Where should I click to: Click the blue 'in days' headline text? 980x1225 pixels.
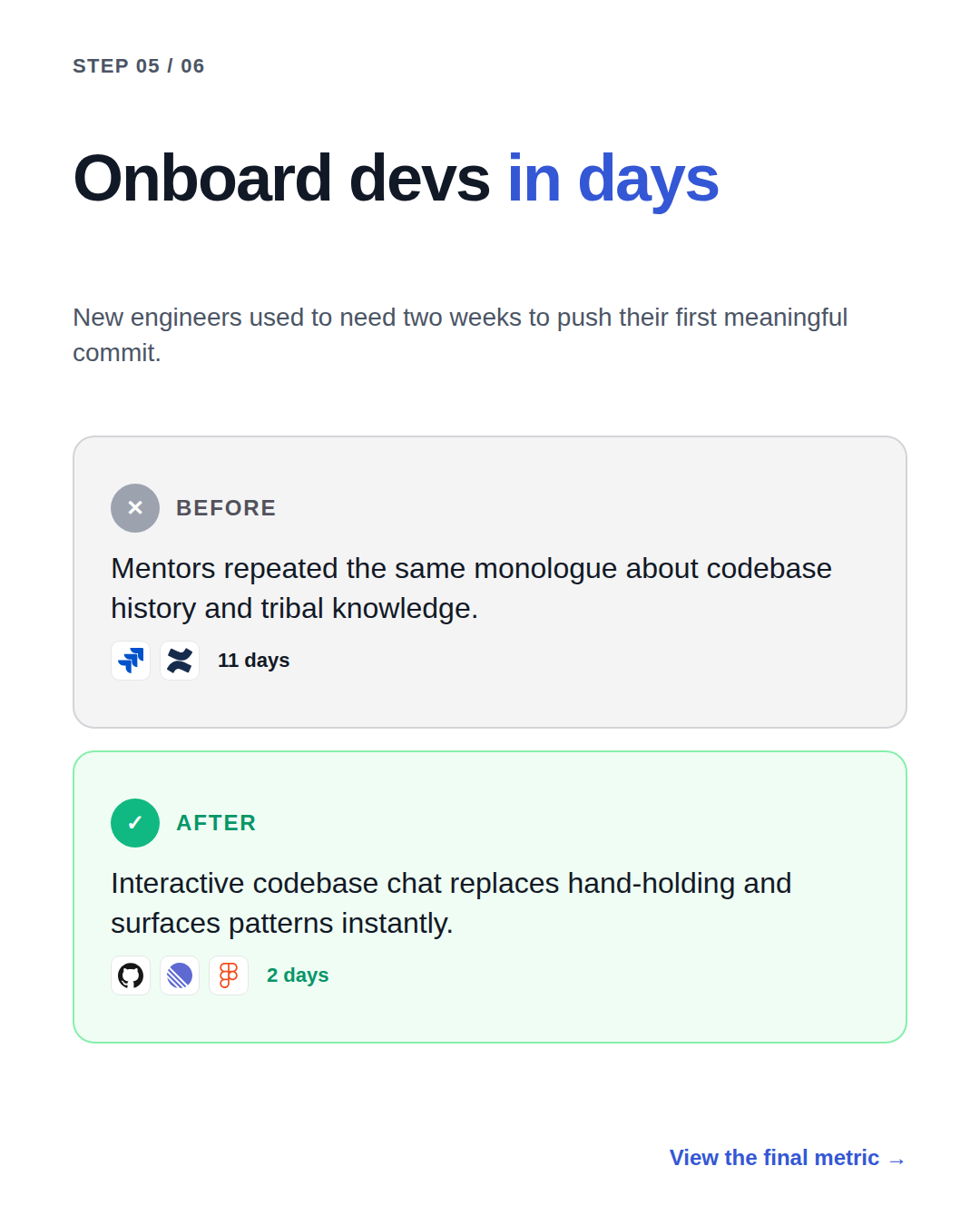pyautogui.click(x=613, y=179)
